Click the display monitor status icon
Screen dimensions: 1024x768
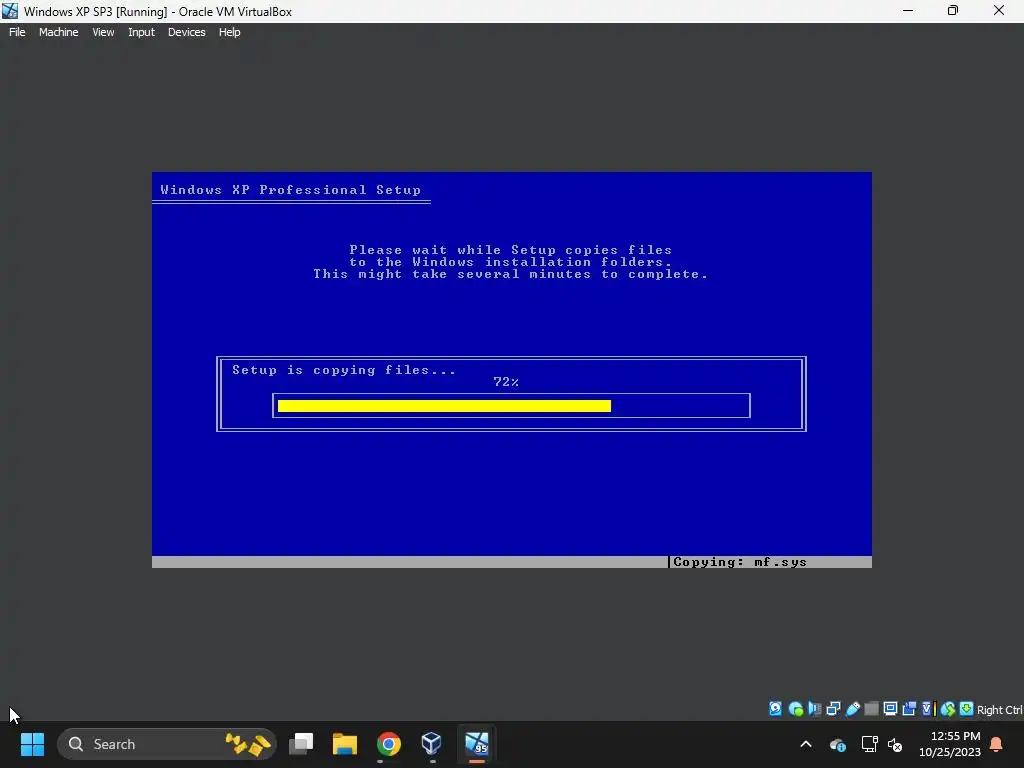[890, 709]
